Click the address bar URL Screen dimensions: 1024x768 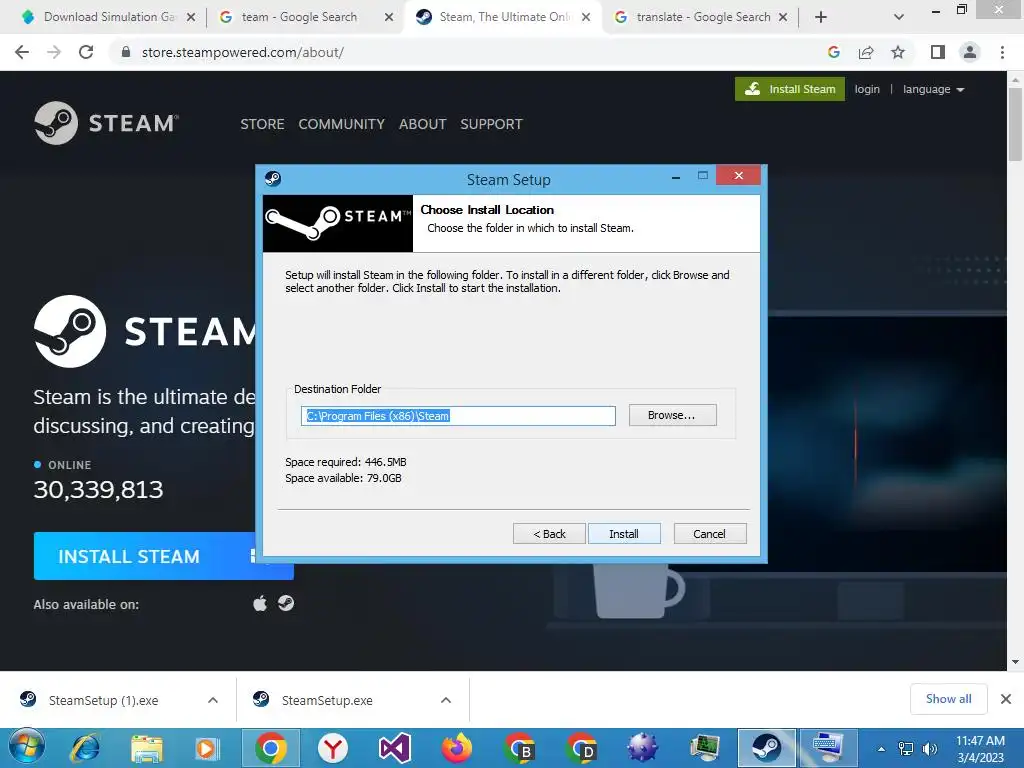[242, 52]
